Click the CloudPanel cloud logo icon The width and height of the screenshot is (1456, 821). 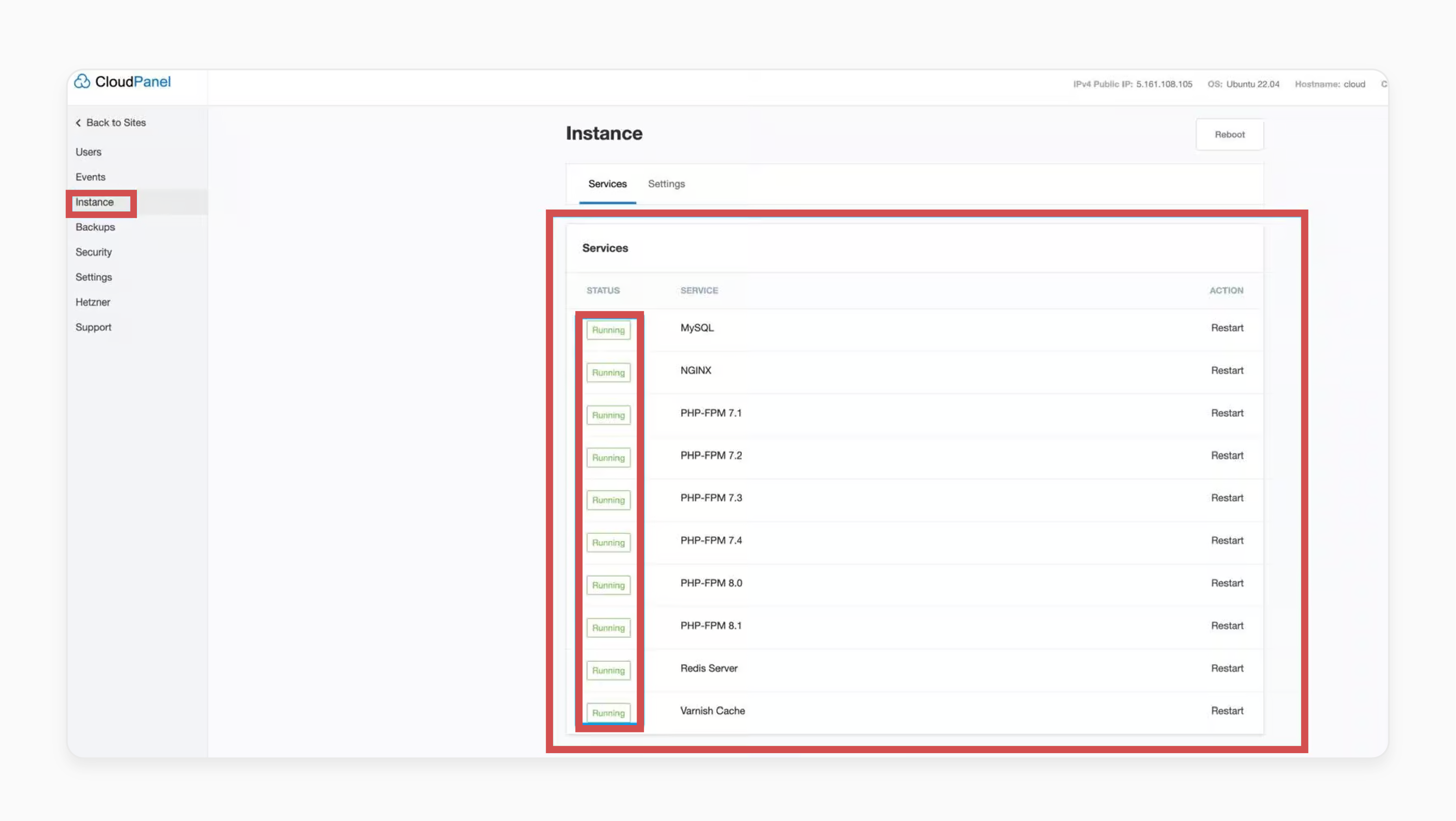coord(82,81)
